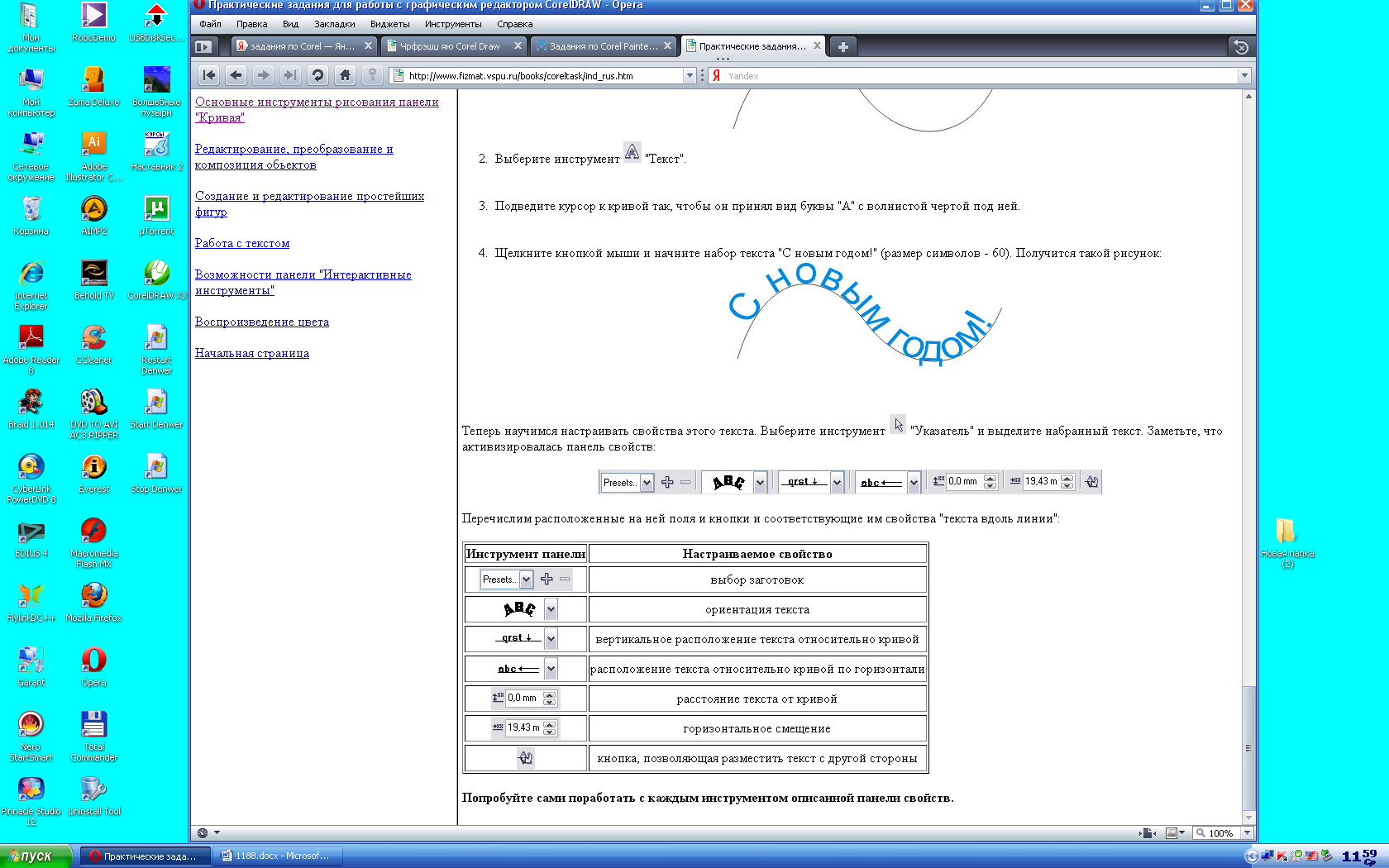Open the Правка menu
Viewport: 1389px width, 868px height.
(251, 24)
